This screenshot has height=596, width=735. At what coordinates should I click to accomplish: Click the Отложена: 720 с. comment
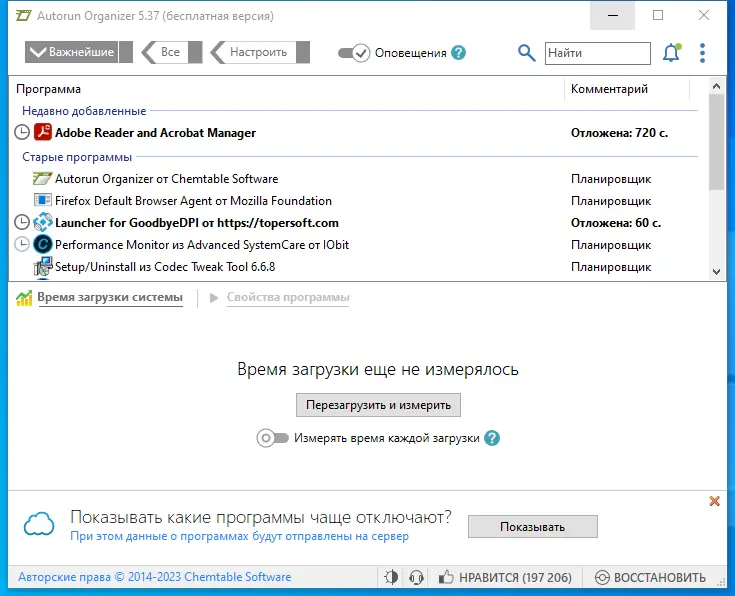[619, 133]
